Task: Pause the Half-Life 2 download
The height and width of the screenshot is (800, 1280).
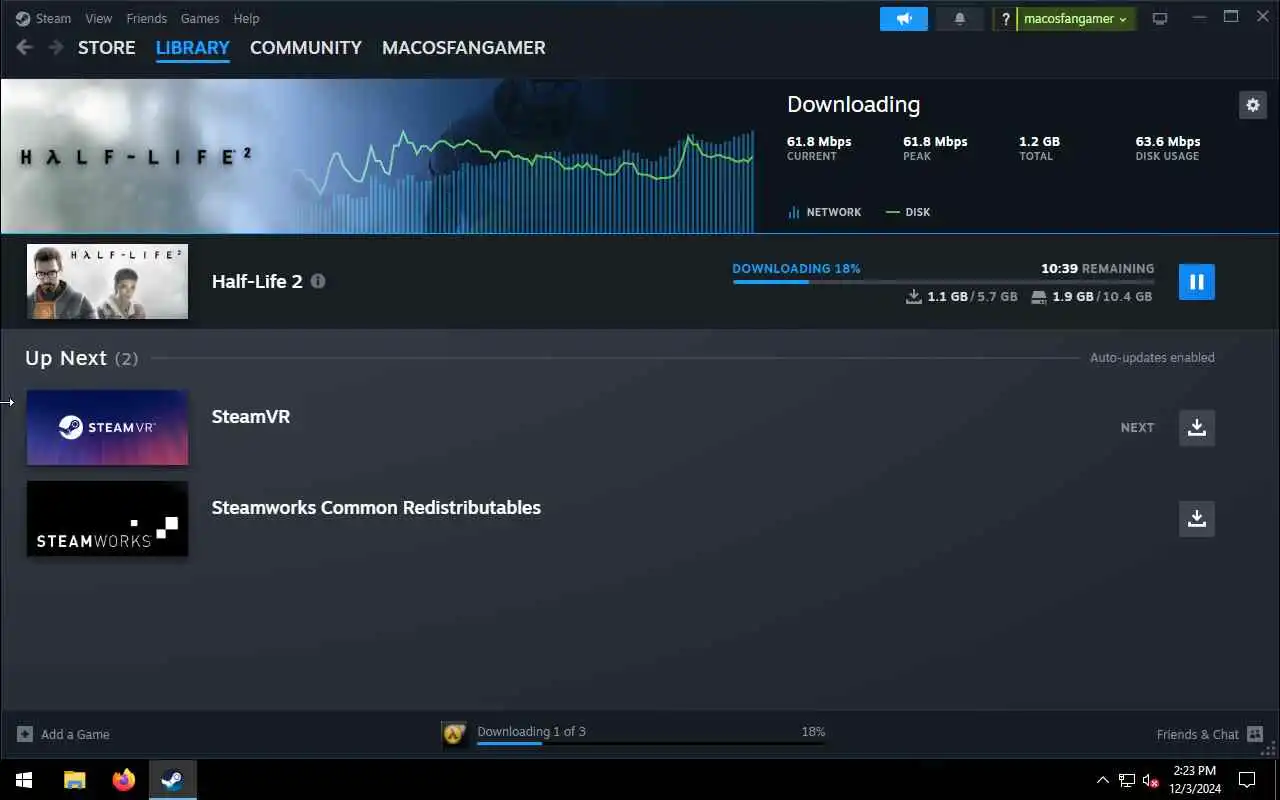Action: 1196,282
